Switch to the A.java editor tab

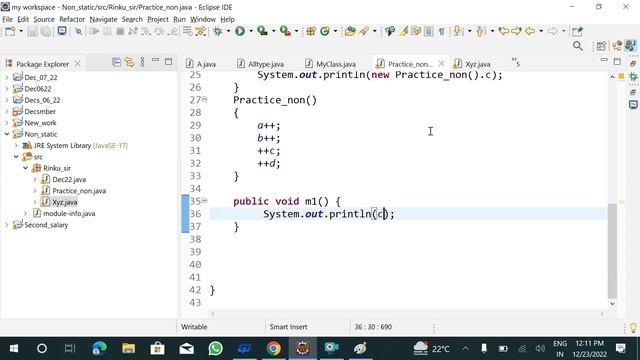tap(200, 64)
